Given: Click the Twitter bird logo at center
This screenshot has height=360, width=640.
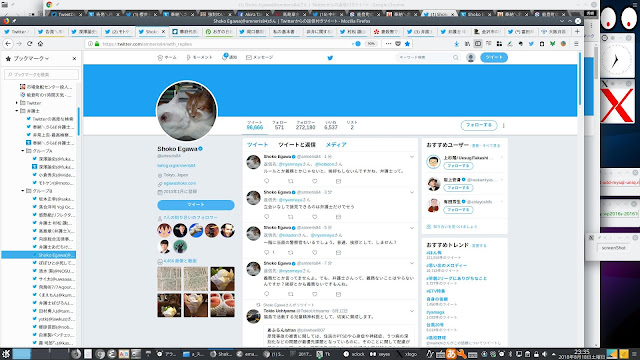Looking at the screenshot, I should [330, 58].
